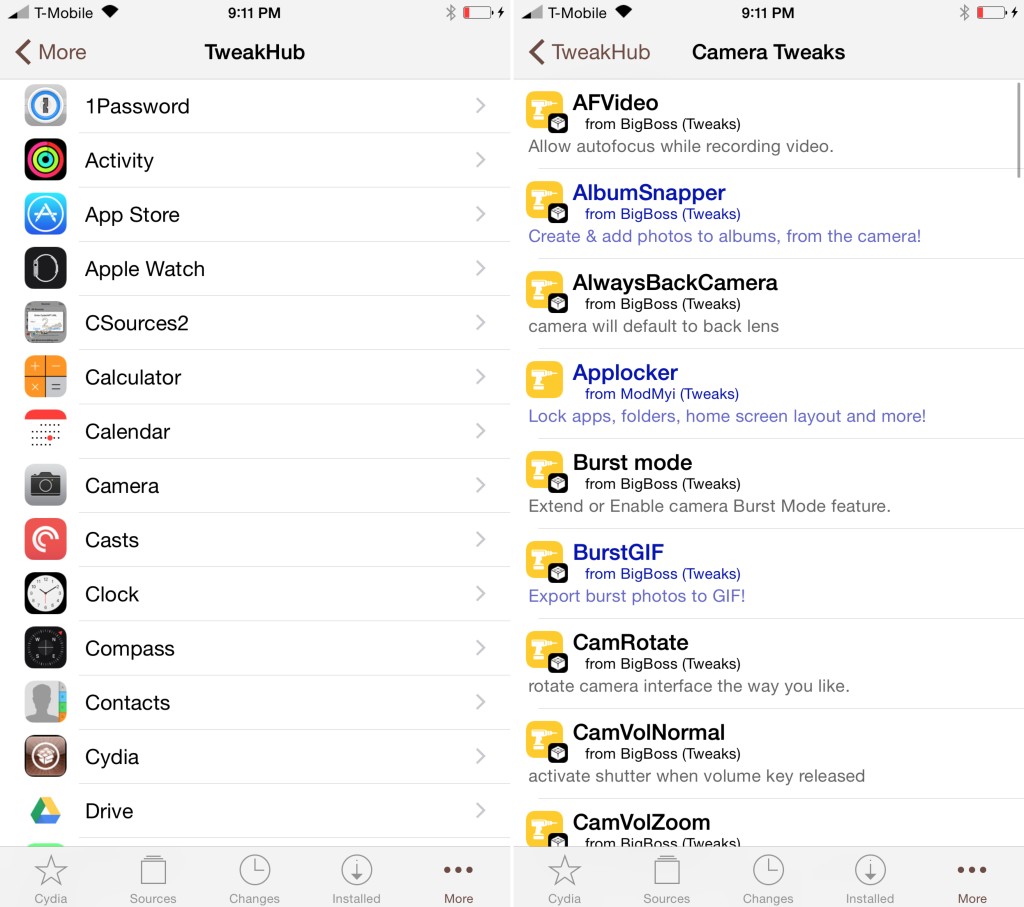
Task: Open the Drive row chevron
Action: [x=481, y=810]
